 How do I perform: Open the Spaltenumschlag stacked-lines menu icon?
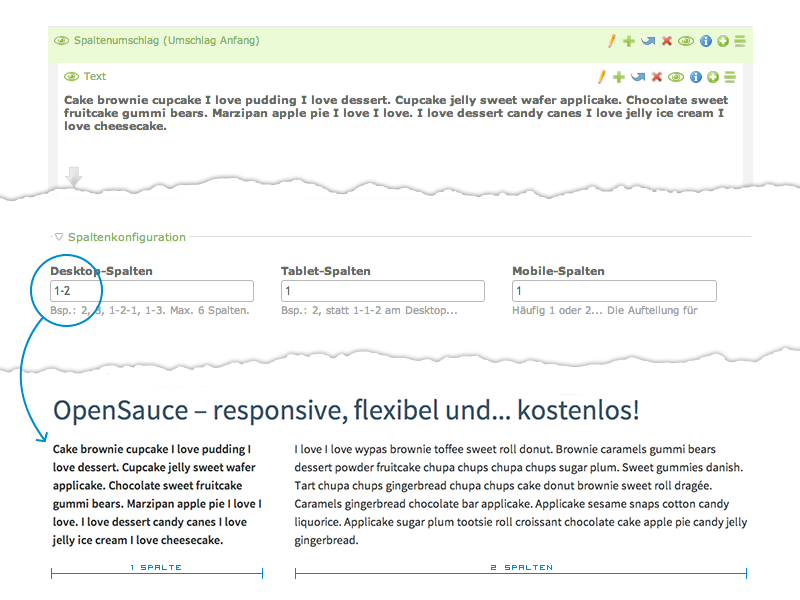tap(740, 41)
